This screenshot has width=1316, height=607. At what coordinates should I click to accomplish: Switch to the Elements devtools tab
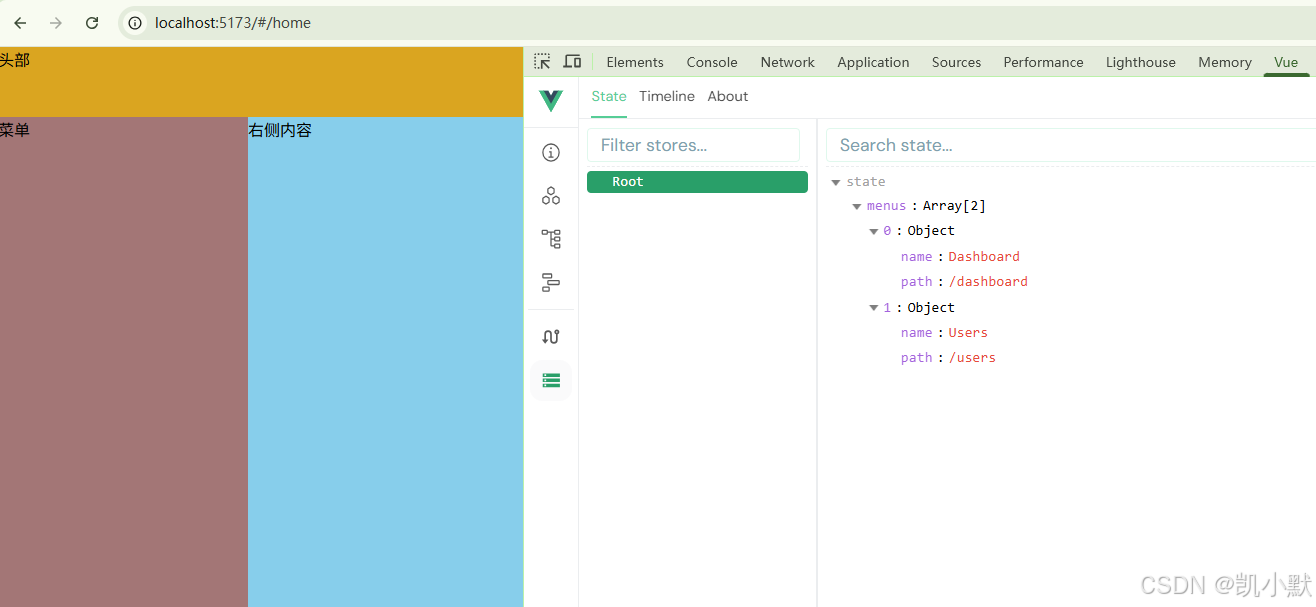(635, 62)
